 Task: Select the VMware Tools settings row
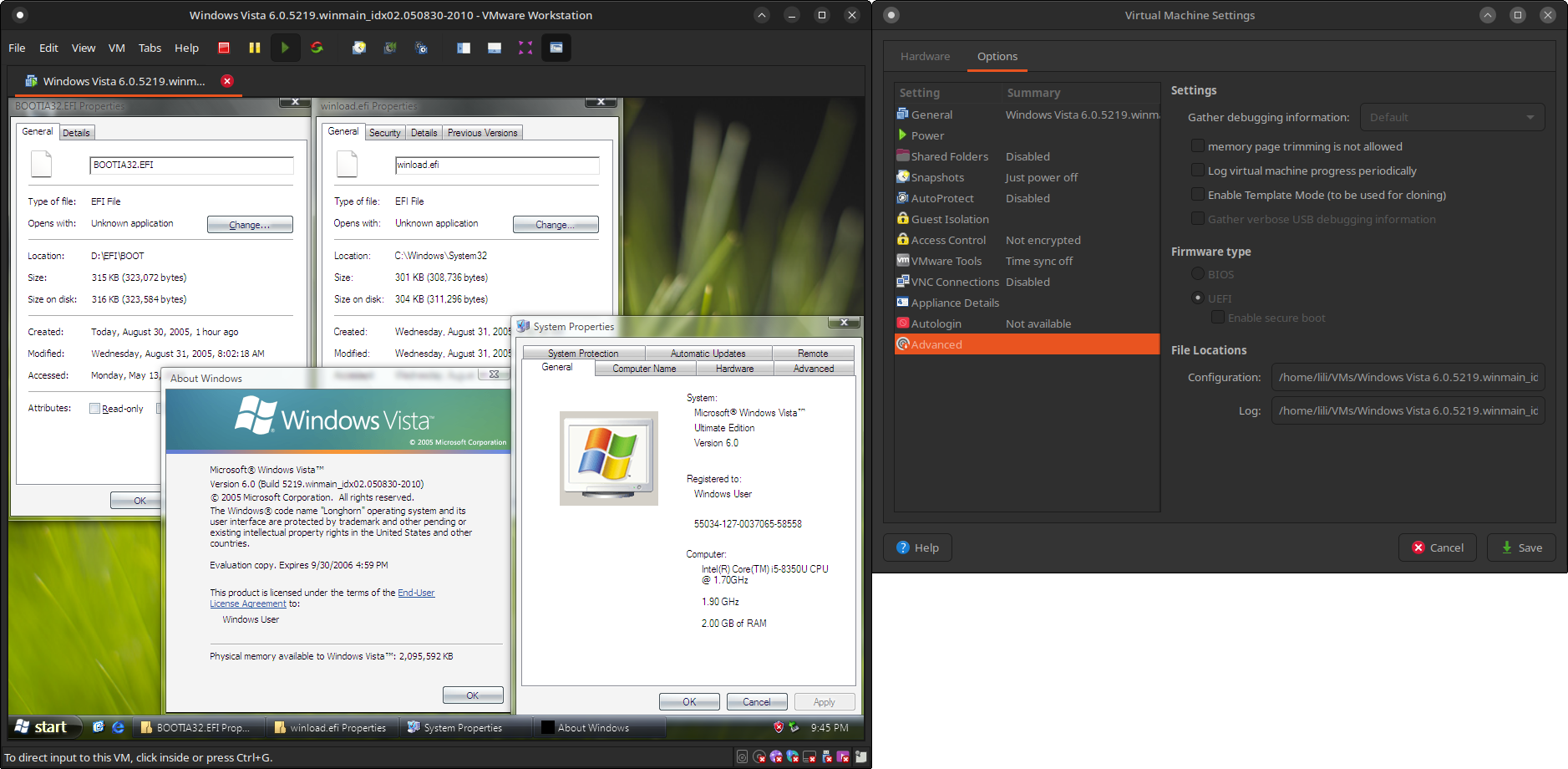coord(946,261)
